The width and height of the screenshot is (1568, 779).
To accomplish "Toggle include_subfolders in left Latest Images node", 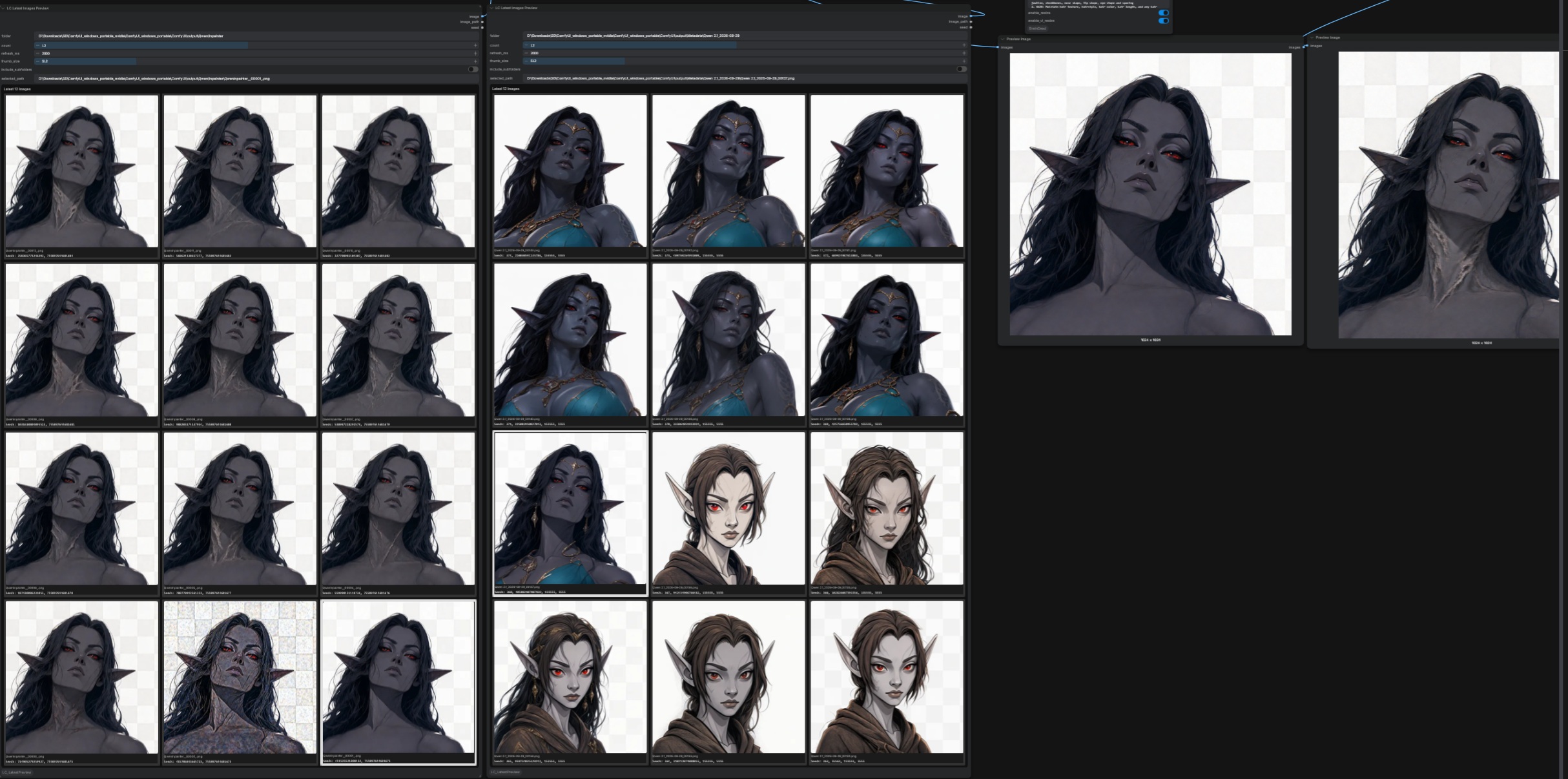I will tap(473, 69).
